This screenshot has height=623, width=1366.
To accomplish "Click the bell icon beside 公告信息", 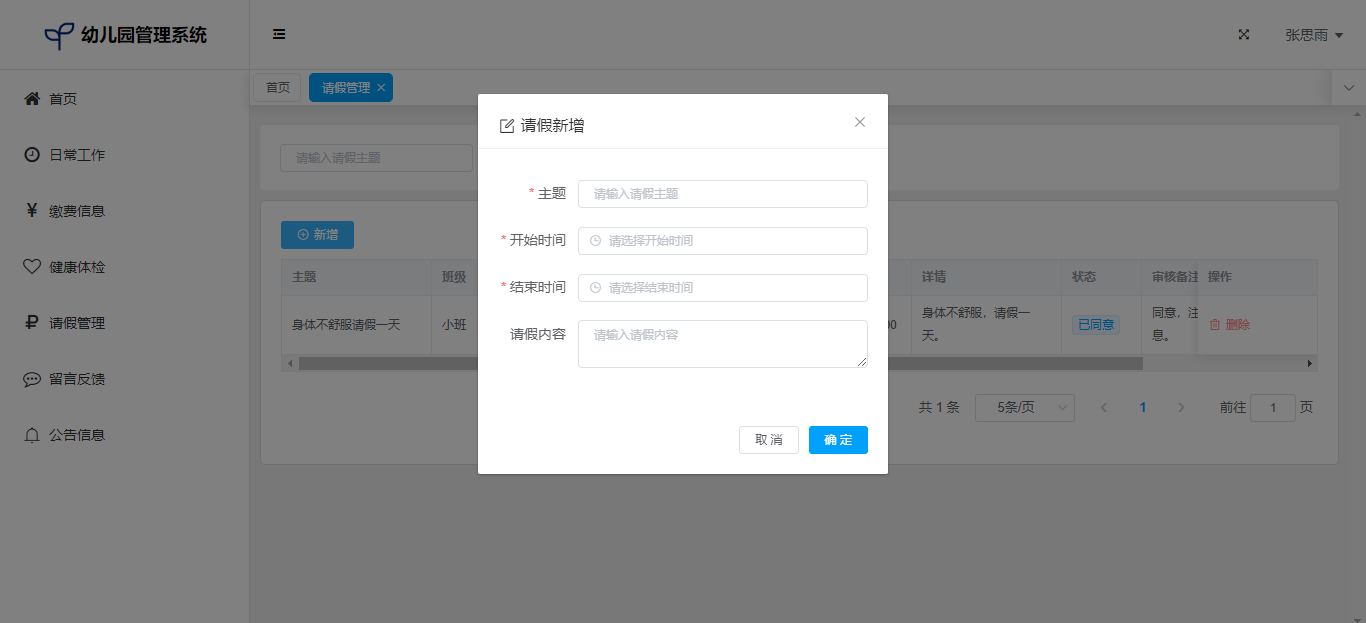I will pos(32,435).
